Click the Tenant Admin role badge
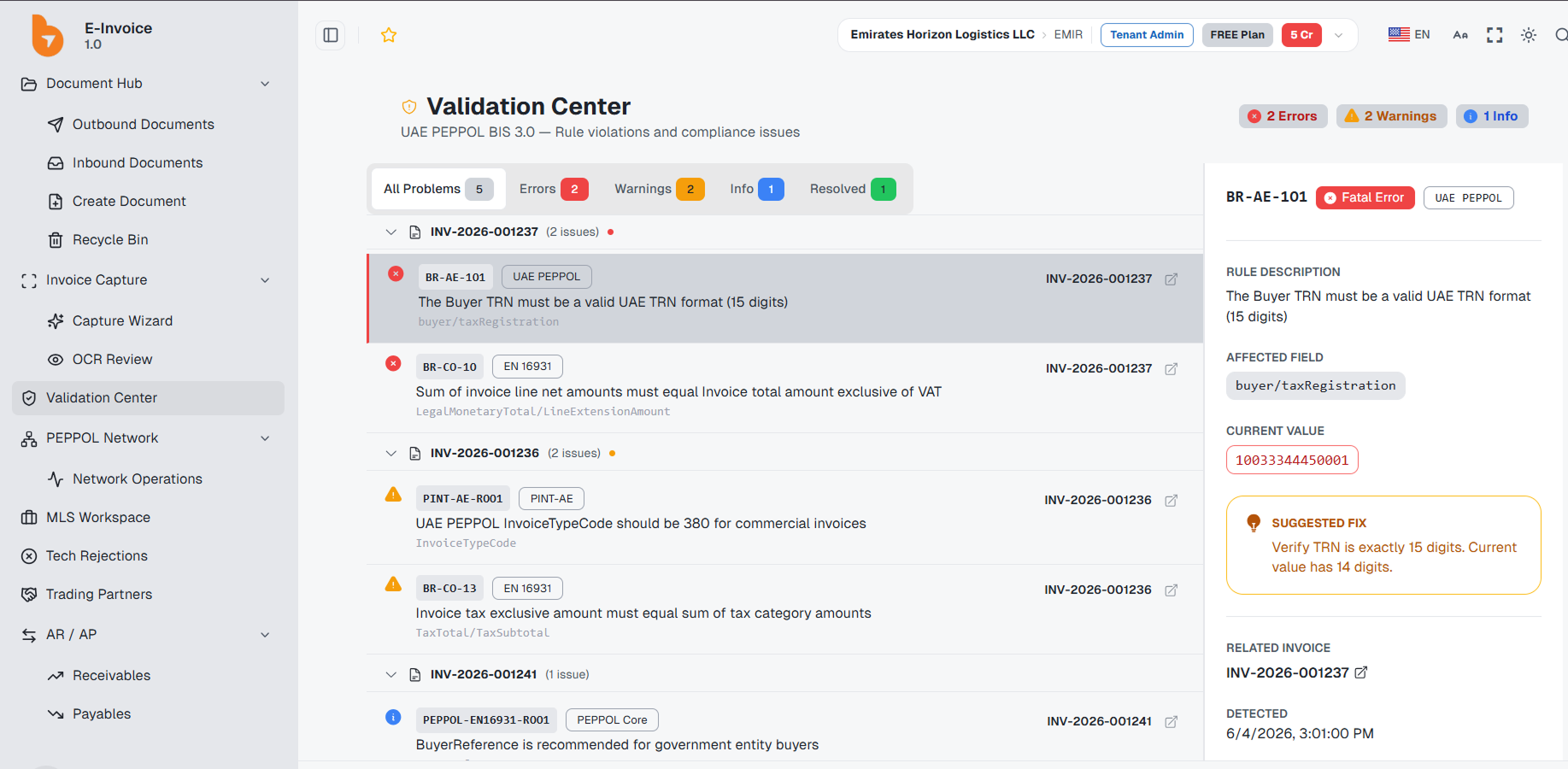Viewport: 1568px width, 769px height. [1147, 35]
